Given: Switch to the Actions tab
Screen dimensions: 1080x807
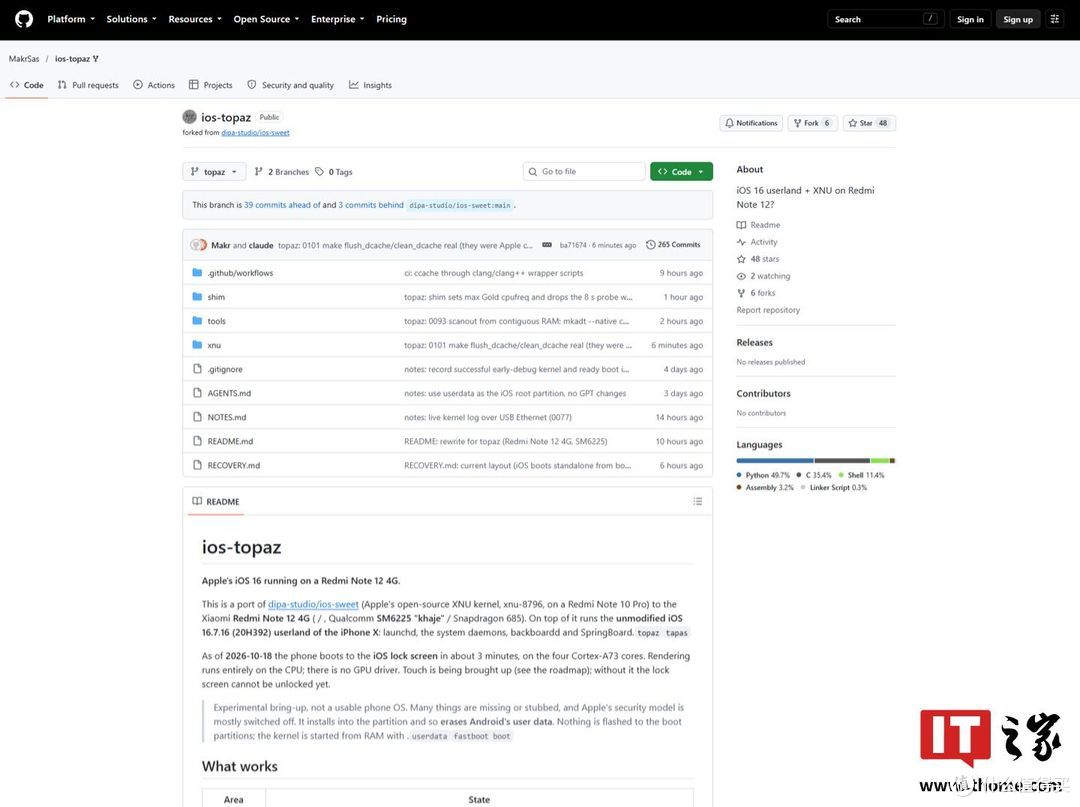Looking at the screenshot, I should (154, 85).
